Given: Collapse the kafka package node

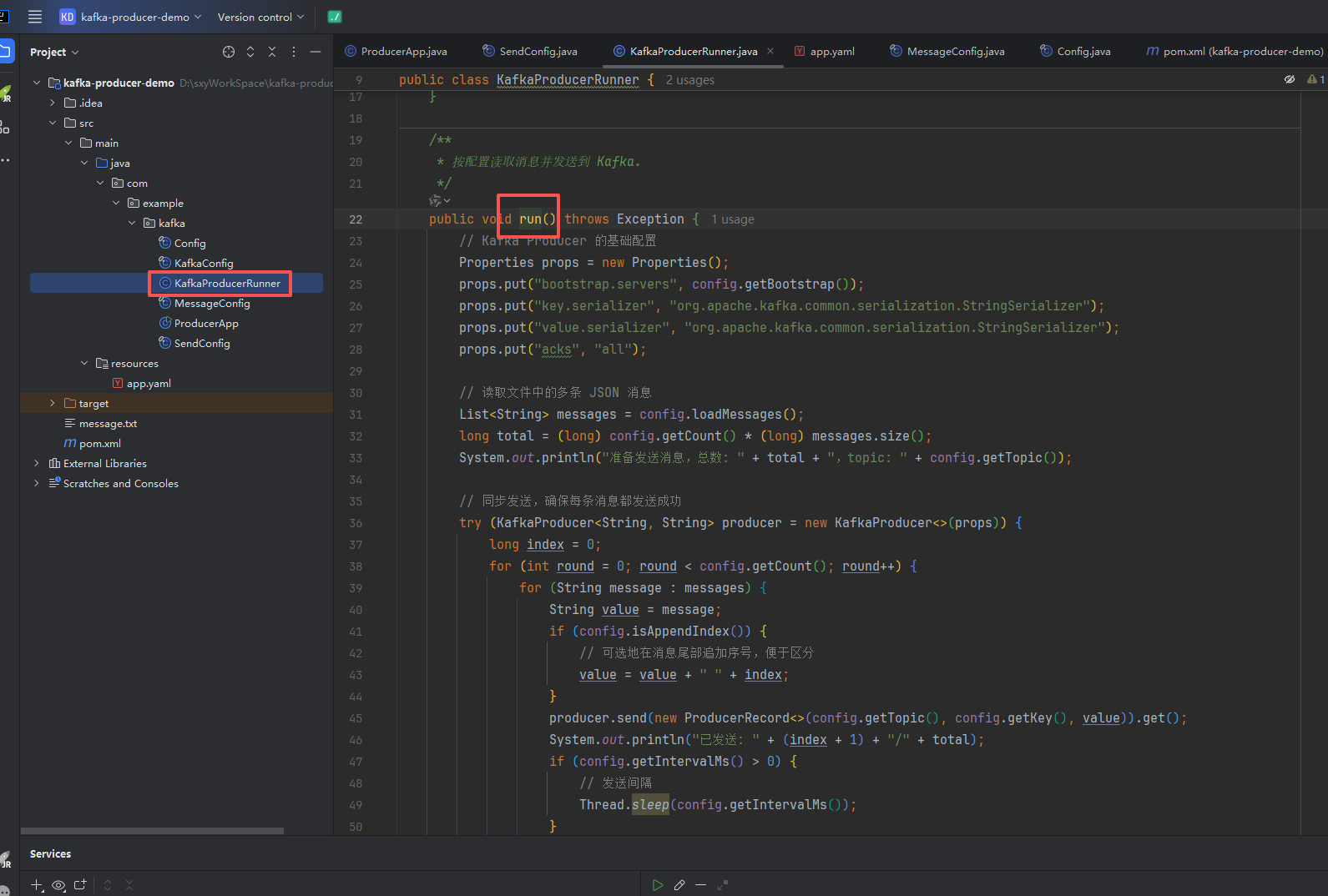Looking at the screenshot, I should point(132,223).
